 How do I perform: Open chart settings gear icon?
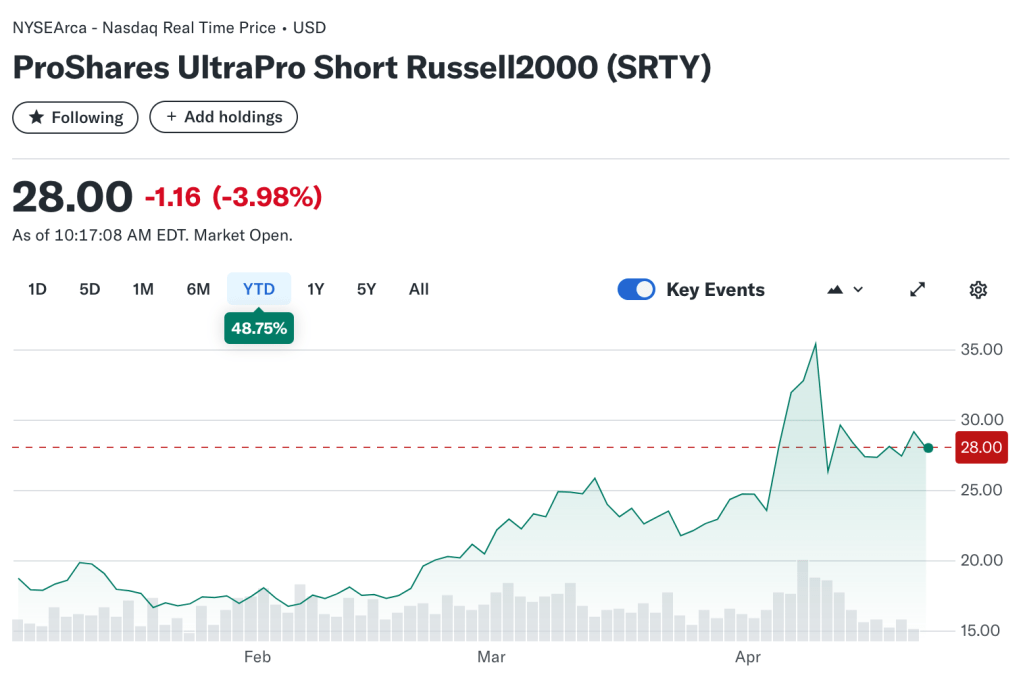tap(978, 290)
